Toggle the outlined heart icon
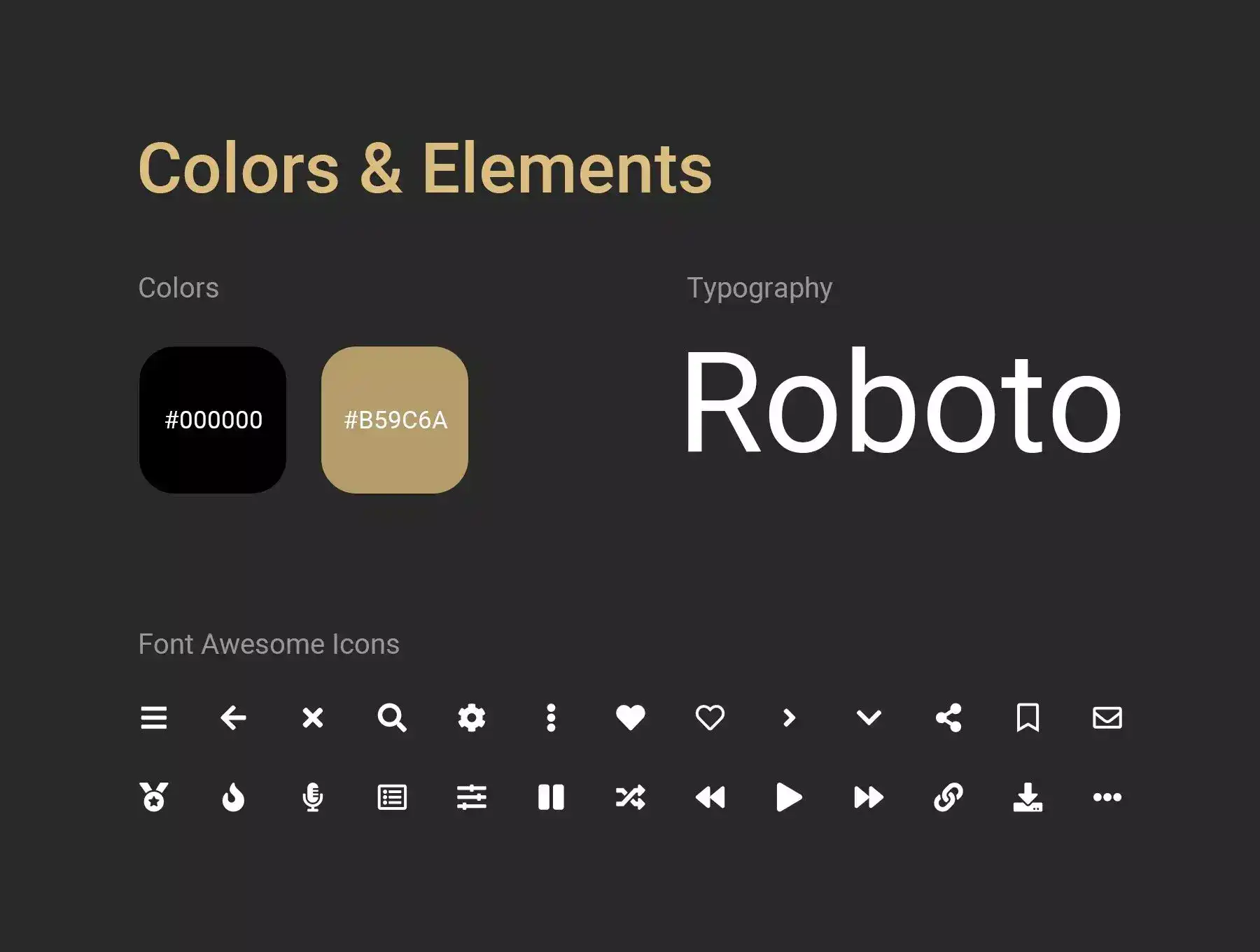This screenshot has height=952, width=1260. coord(710,717)
